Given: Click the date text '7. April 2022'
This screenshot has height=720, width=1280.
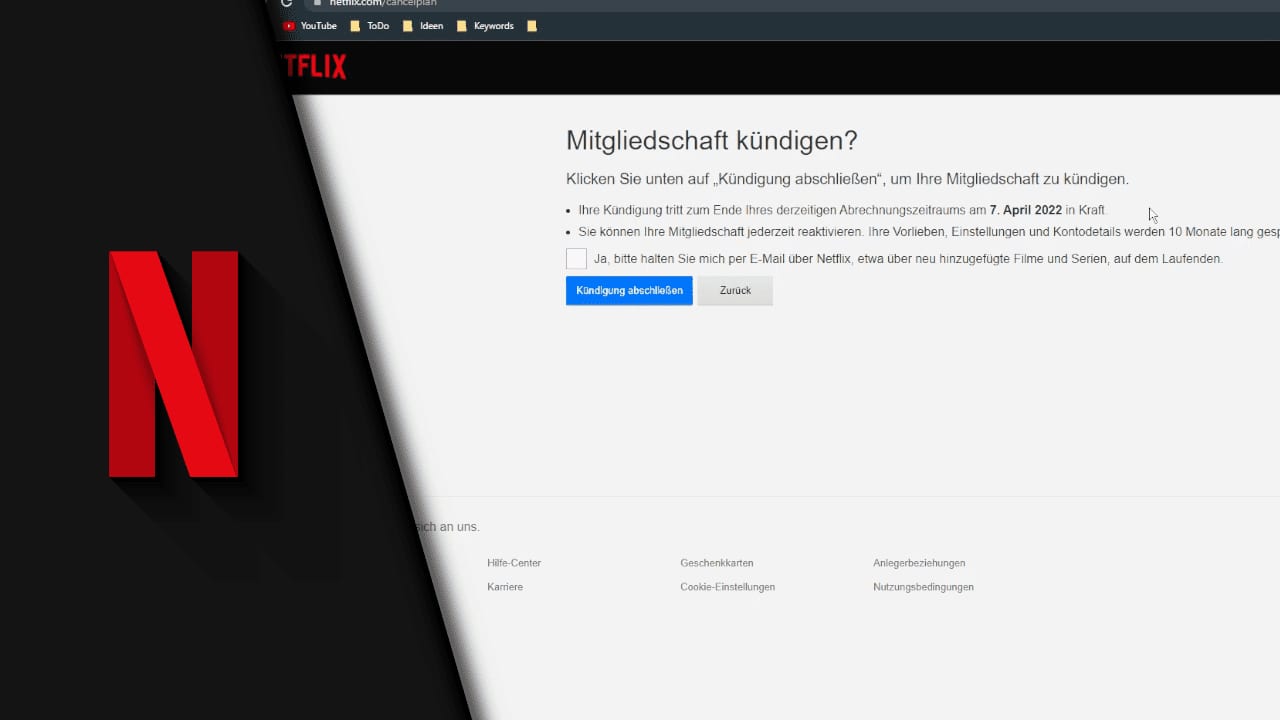Looking at the screenshot, I should pyautogui.click(x=1026, y=210).
